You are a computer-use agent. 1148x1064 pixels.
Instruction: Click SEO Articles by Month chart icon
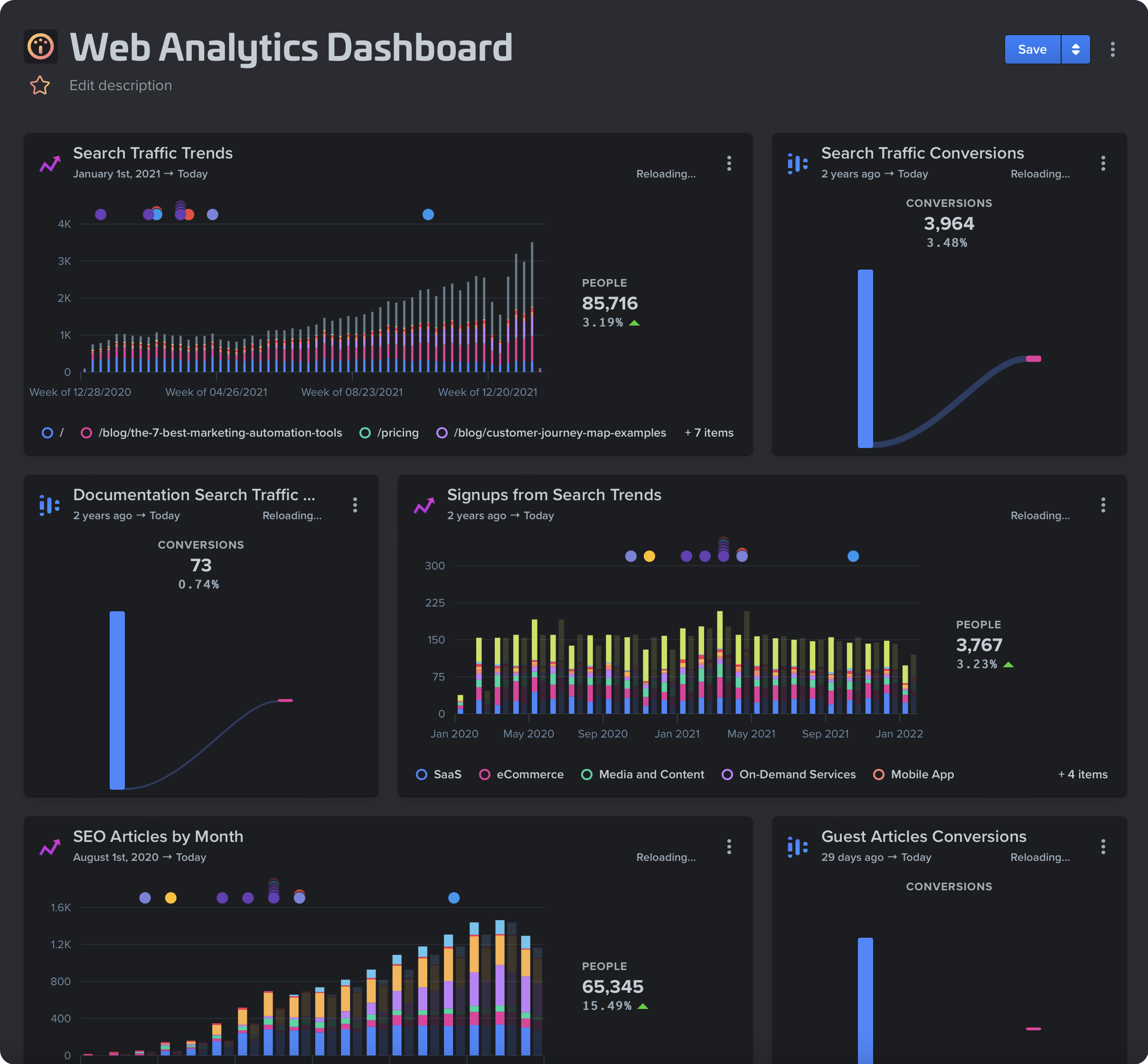pyautogui.click(x=50, y=848)
